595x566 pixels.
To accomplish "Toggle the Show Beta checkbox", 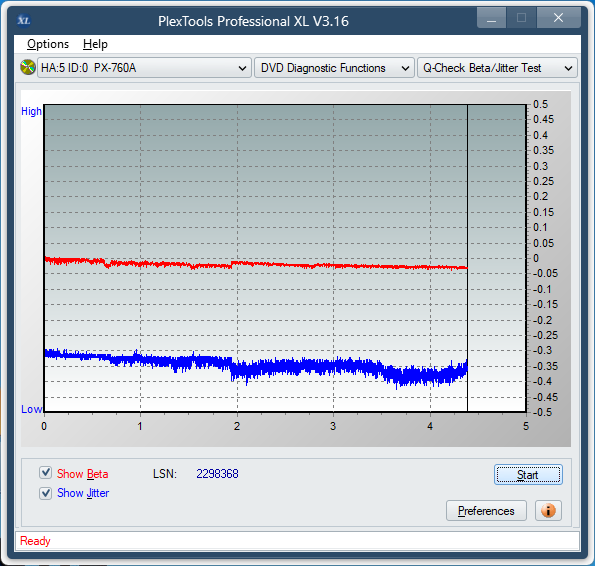I will tap(46, 473).
